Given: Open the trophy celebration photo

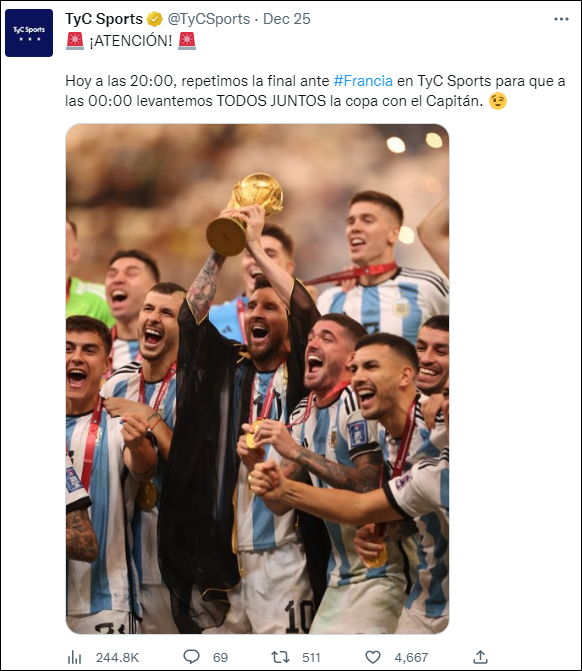Looking at the screenshot, I should [258, 379].
